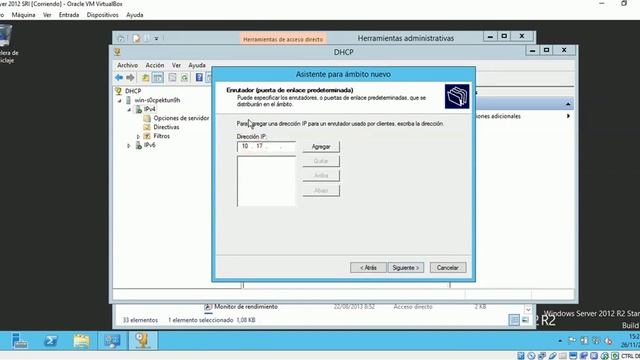Expand the acciones adicionales submenu arrow

click(x=568, y=116)
